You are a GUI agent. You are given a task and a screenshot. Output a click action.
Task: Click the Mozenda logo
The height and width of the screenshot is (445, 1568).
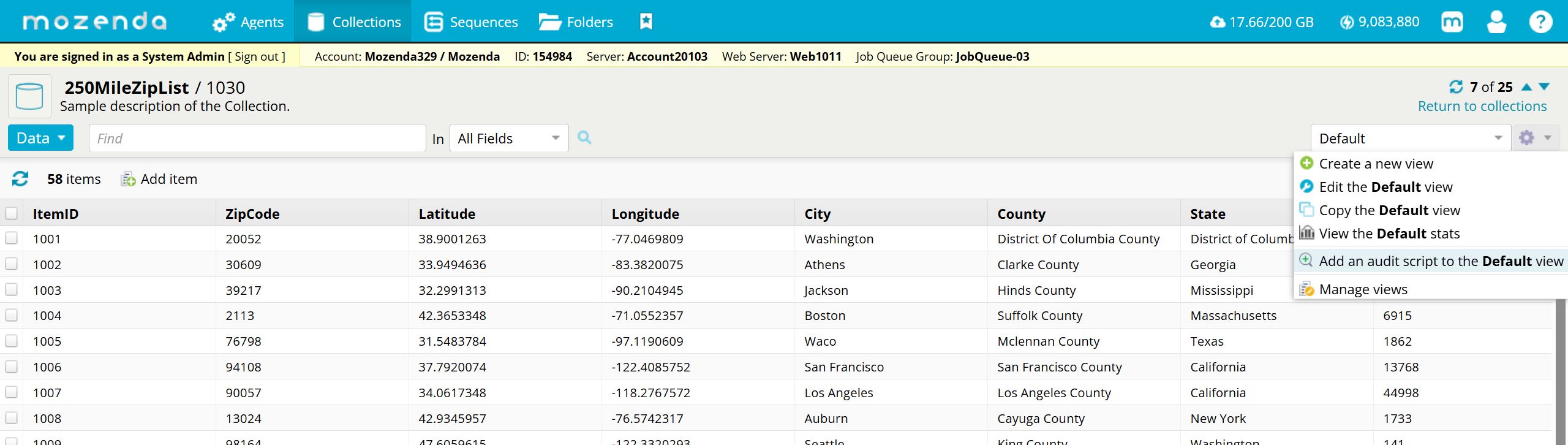94,21
